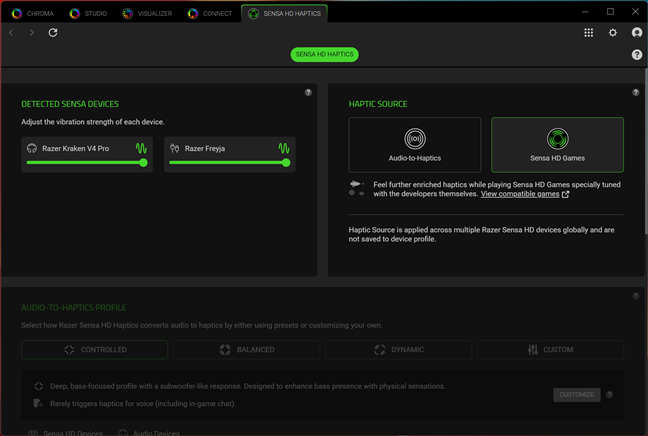Choose the Custom haptics profile
The image size is (648, 436).
tap(550, 350)
